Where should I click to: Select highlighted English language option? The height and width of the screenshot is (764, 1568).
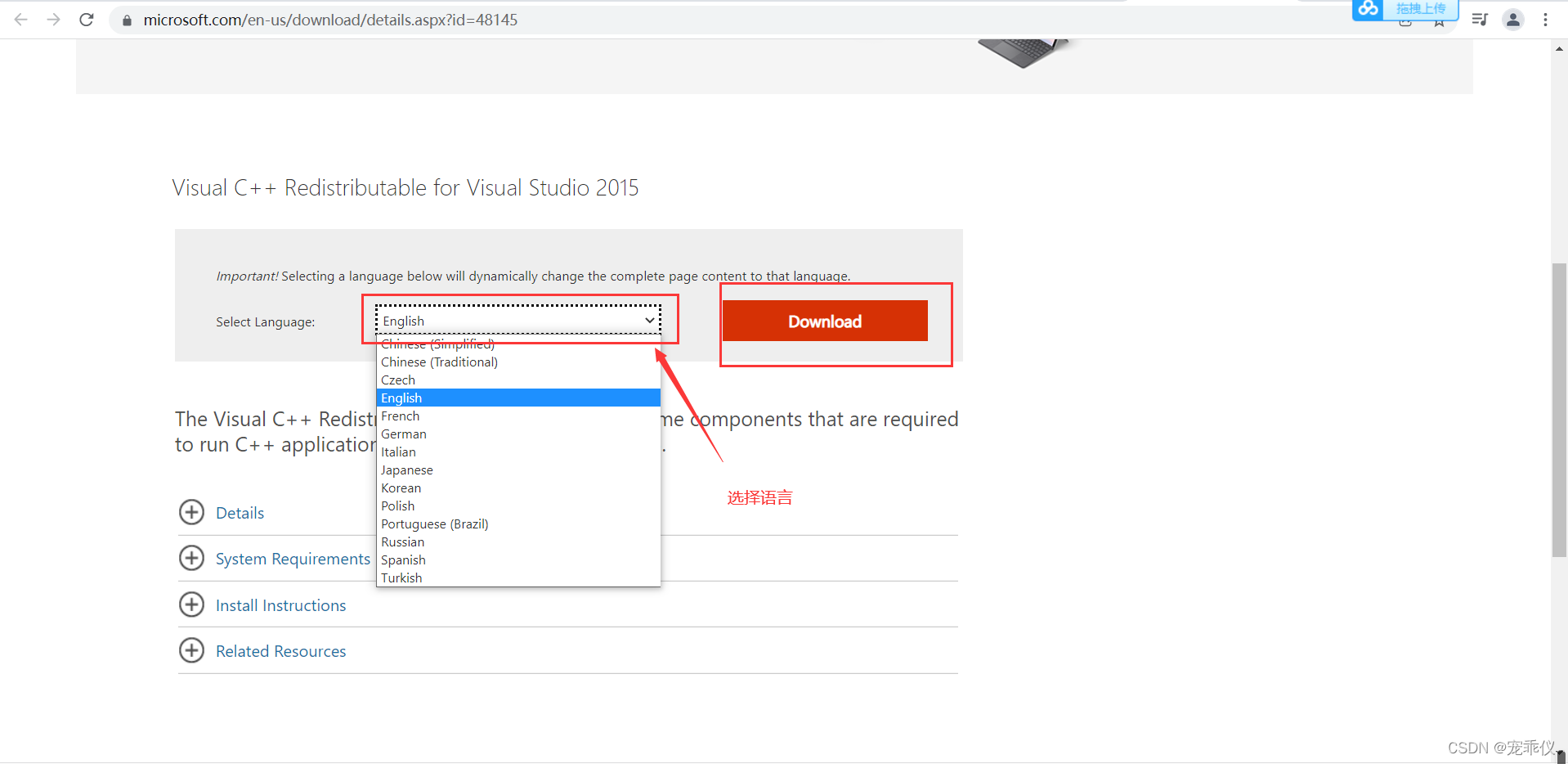(x=518, y=398)
